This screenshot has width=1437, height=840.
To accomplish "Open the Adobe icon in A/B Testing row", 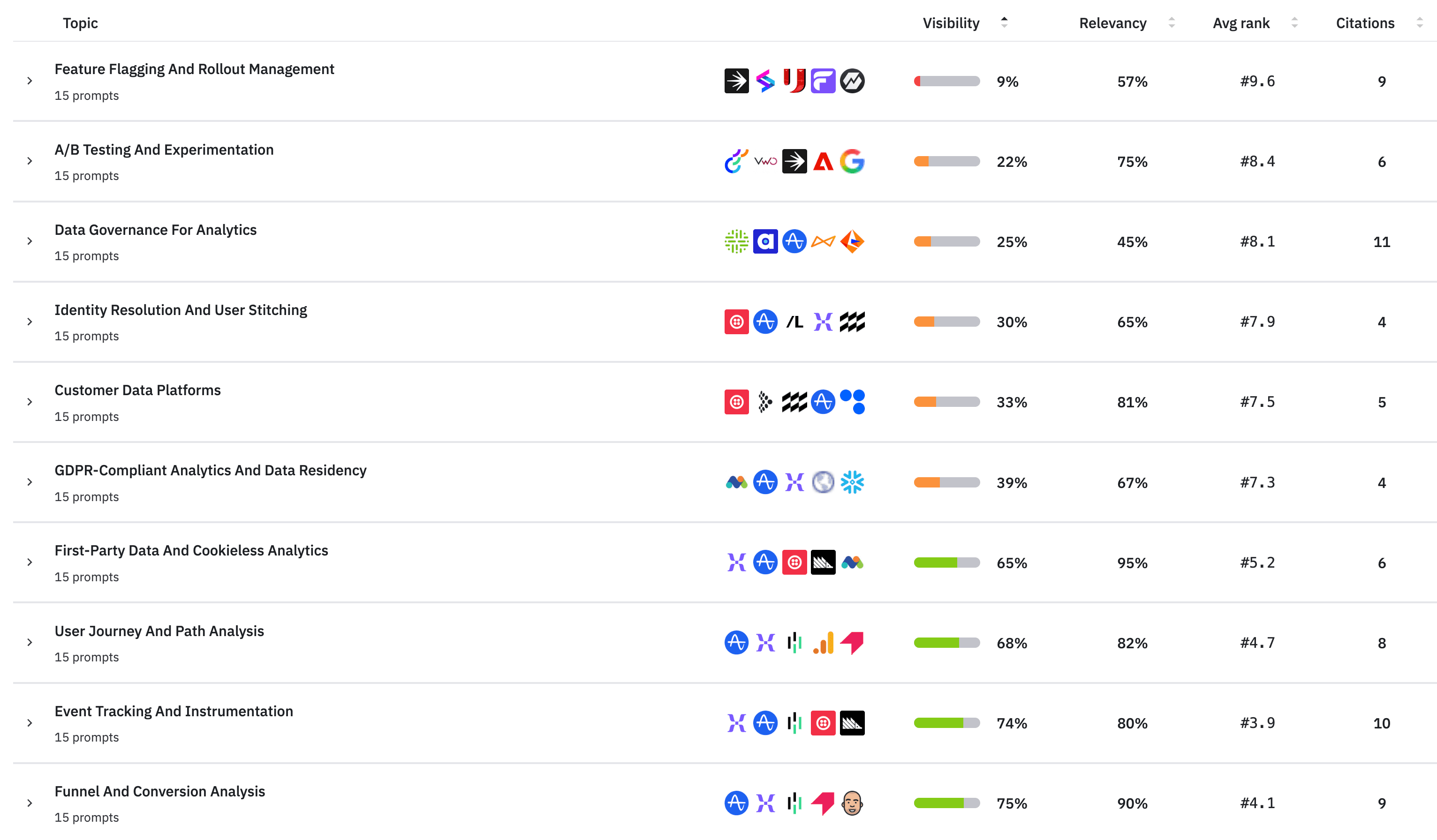I will tap(823, 161).
